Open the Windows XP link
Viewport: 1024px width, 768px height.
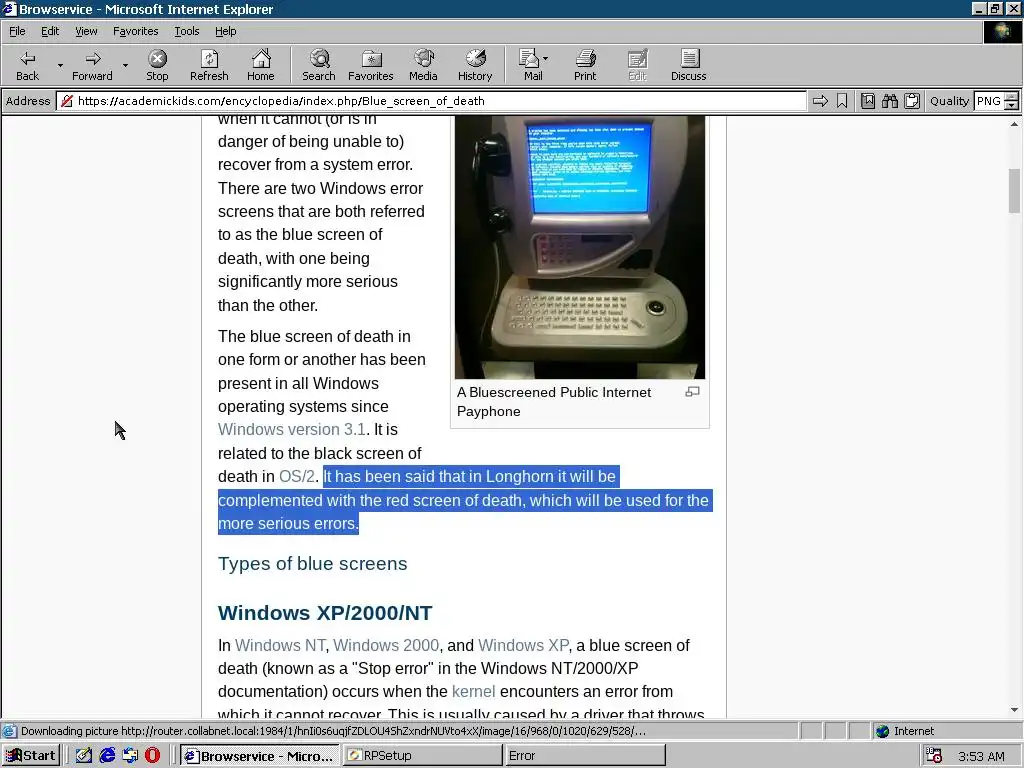tap(523, 645)
